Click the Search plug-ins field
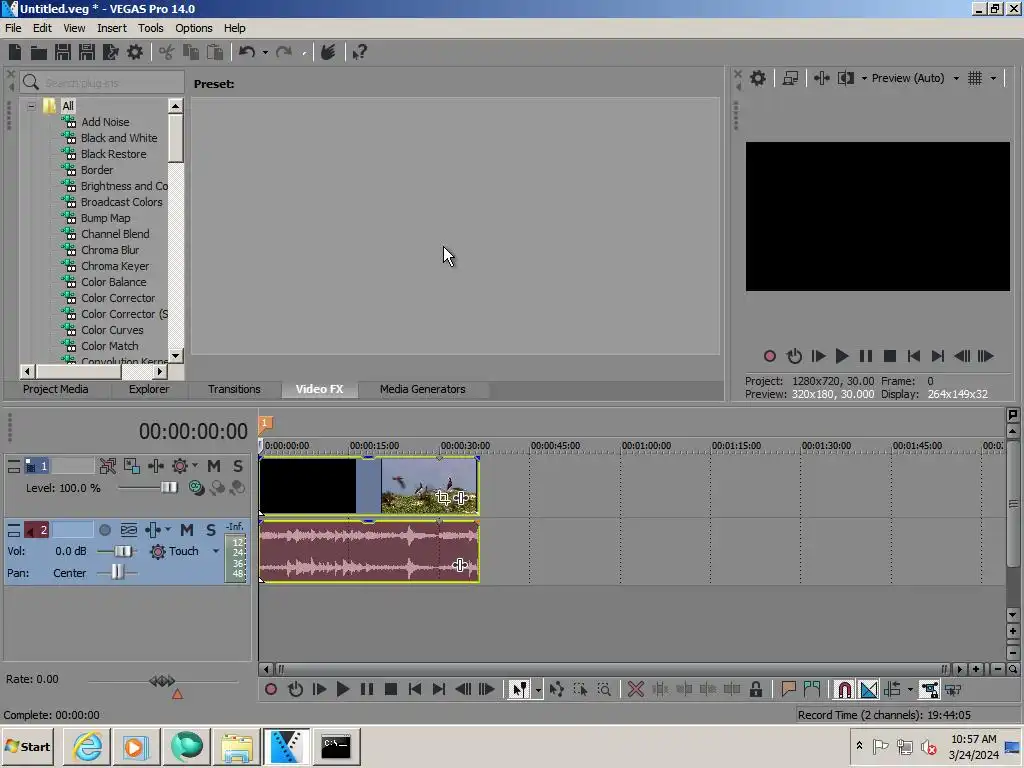The height and width of the screenshot is (768, 1024). (103, 83)
